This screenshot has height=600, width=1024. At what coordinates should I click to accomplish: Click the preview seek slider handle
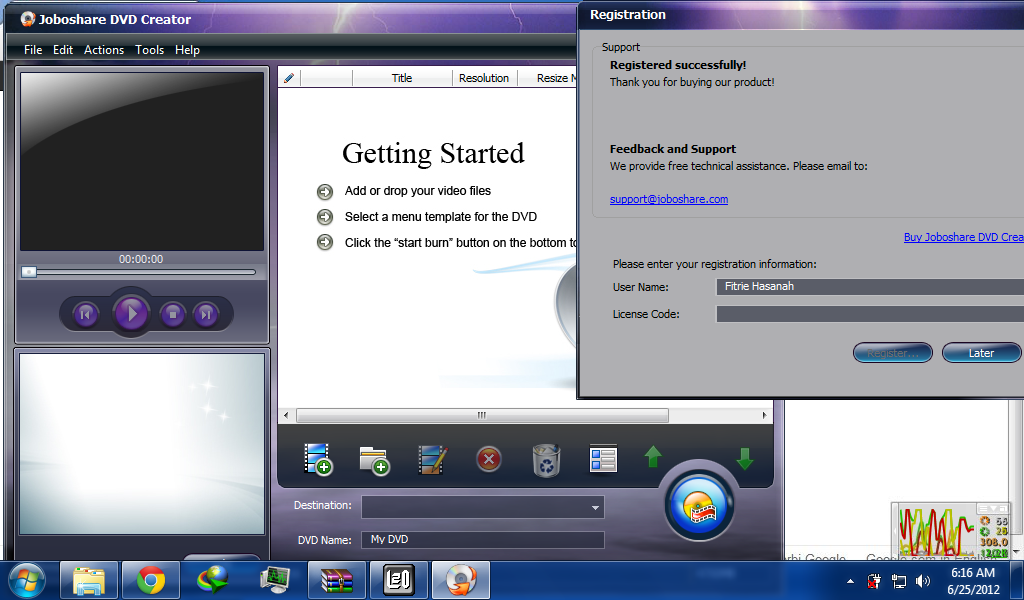[29, 272]
